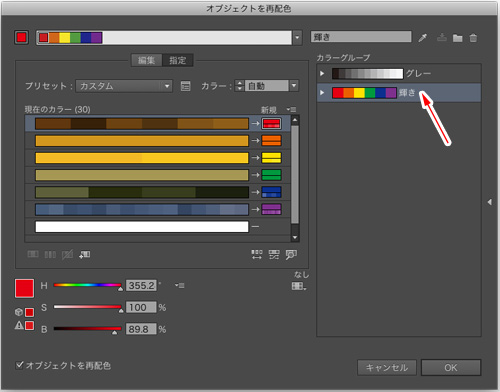Click the カラー count stepper arrows
The height and width of the screenshot is (392, 500).
point(239,86)
